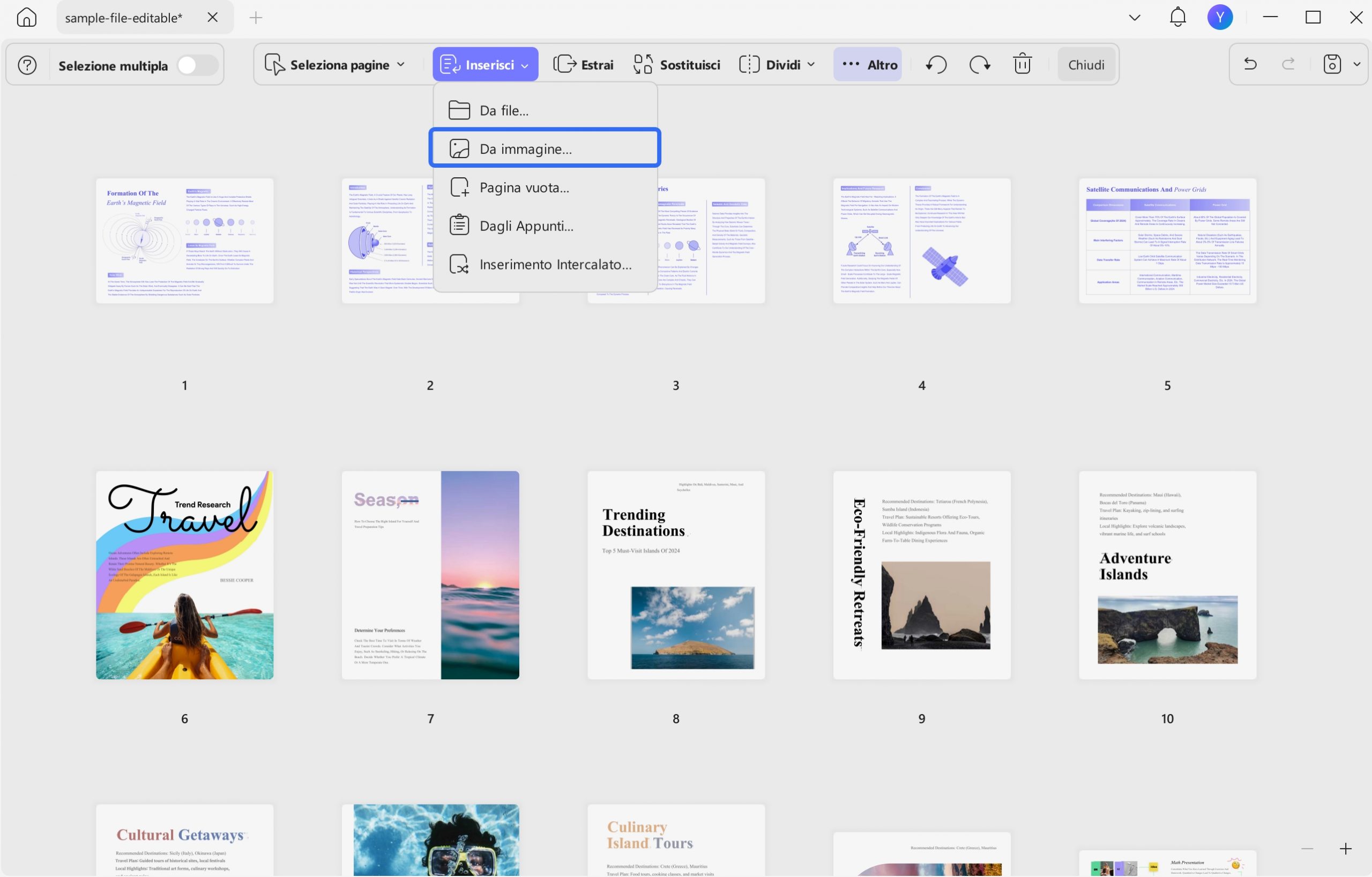Zoom in thumbnails with plus icon

click(x=1345, y=849)
